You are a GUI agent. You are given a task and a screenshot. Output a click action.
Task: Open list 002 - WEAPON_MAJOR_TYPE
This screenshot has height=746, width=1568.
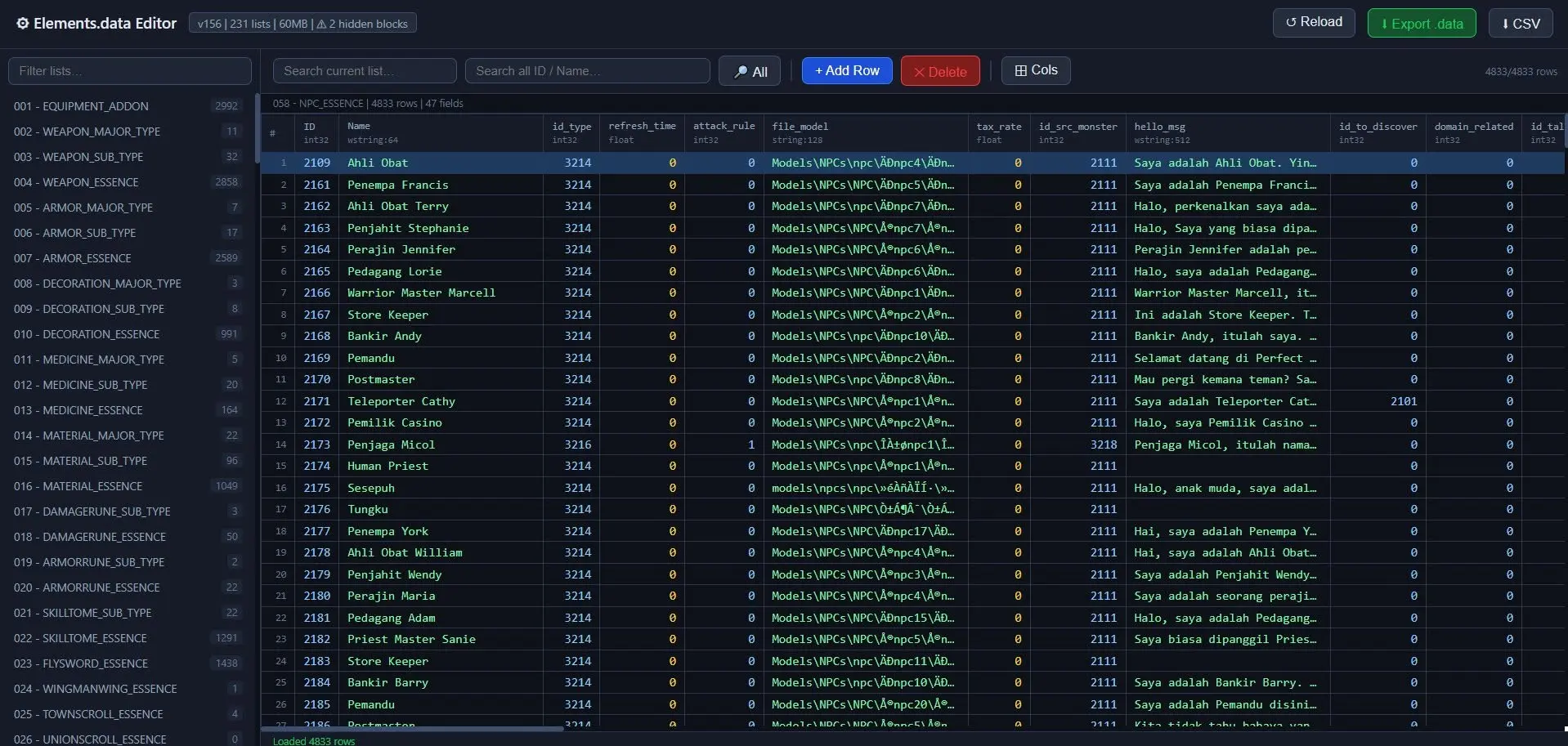(128, 132)
